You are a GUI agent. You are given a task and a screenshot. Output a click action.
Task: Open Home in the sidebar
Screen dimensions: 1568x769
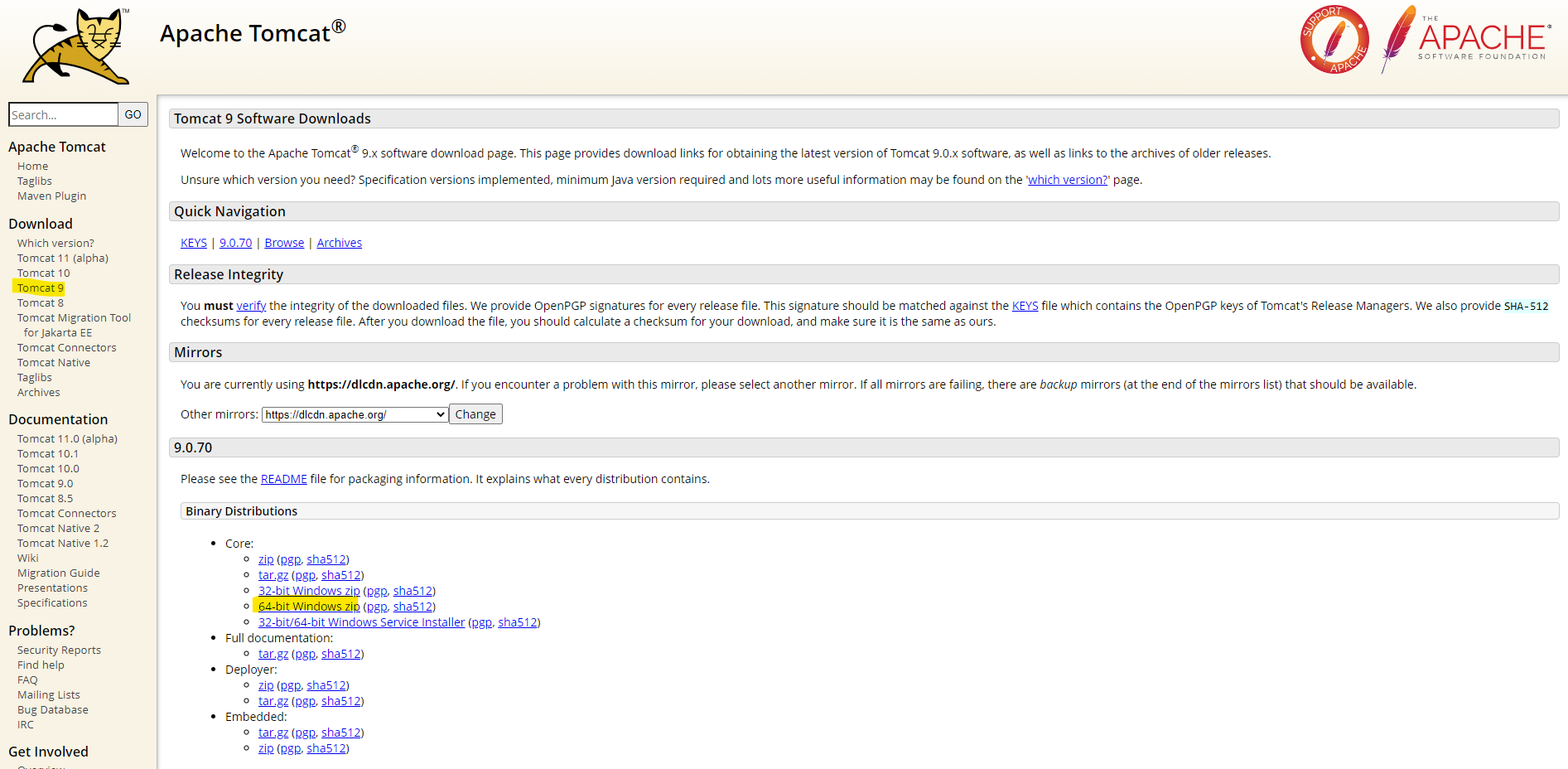point(33,167)
